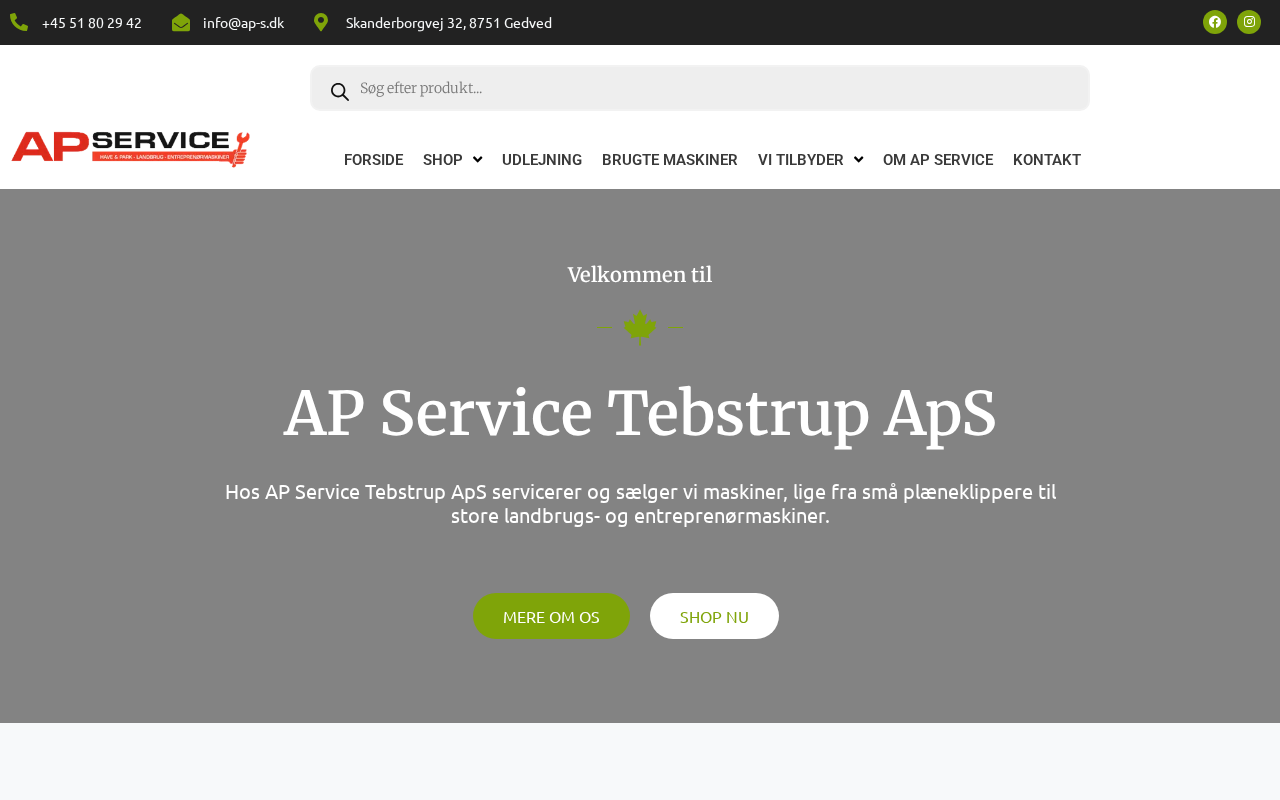Click the envelope email icon
The width and height of the screenshot is (1280, 800).
pyautogui.click(x=181, y=22)
